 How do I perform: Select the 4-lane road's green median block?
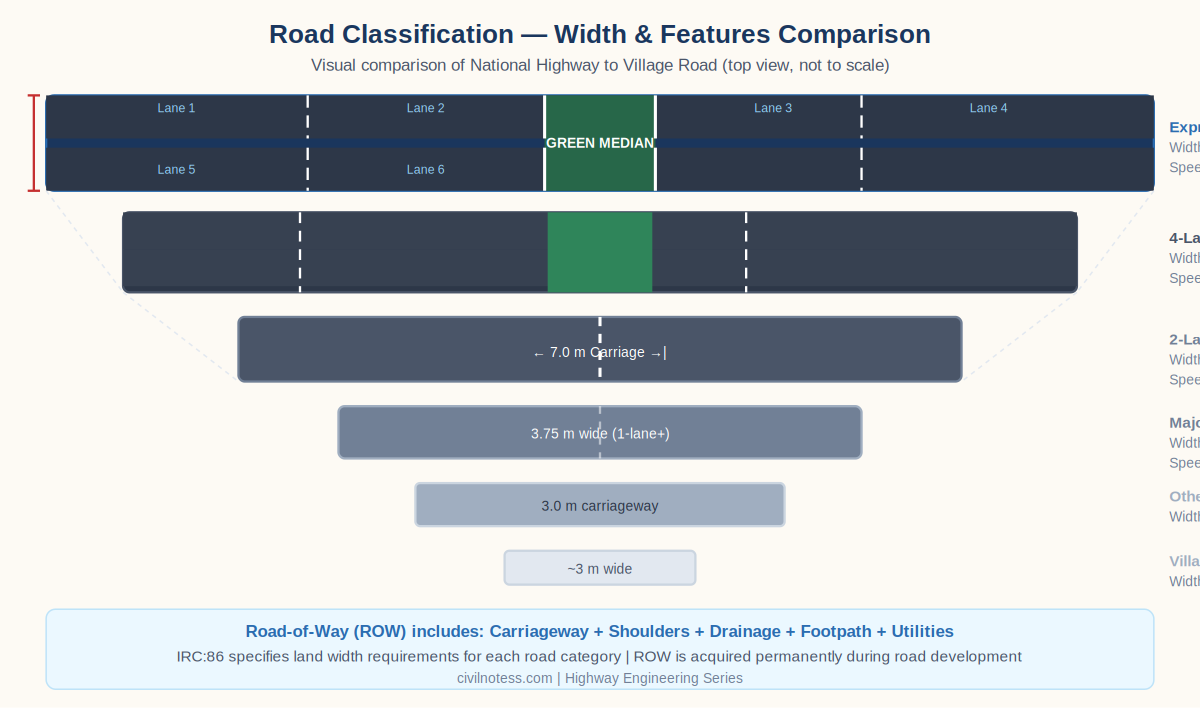(599, 252)
